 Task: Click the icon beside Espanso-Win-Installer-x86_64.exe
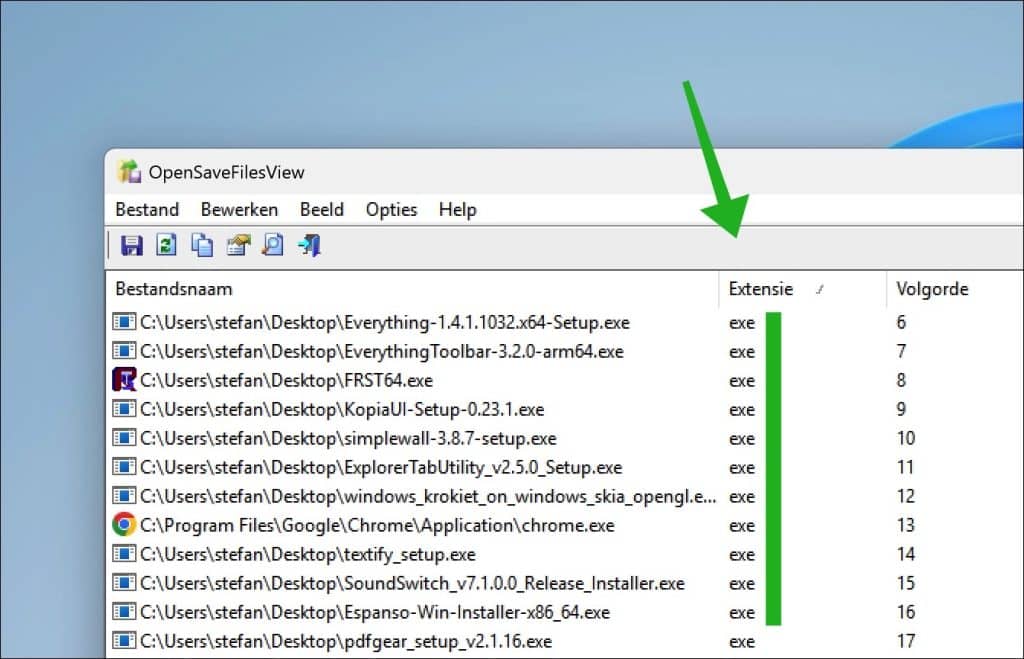(x=124, y=611)
